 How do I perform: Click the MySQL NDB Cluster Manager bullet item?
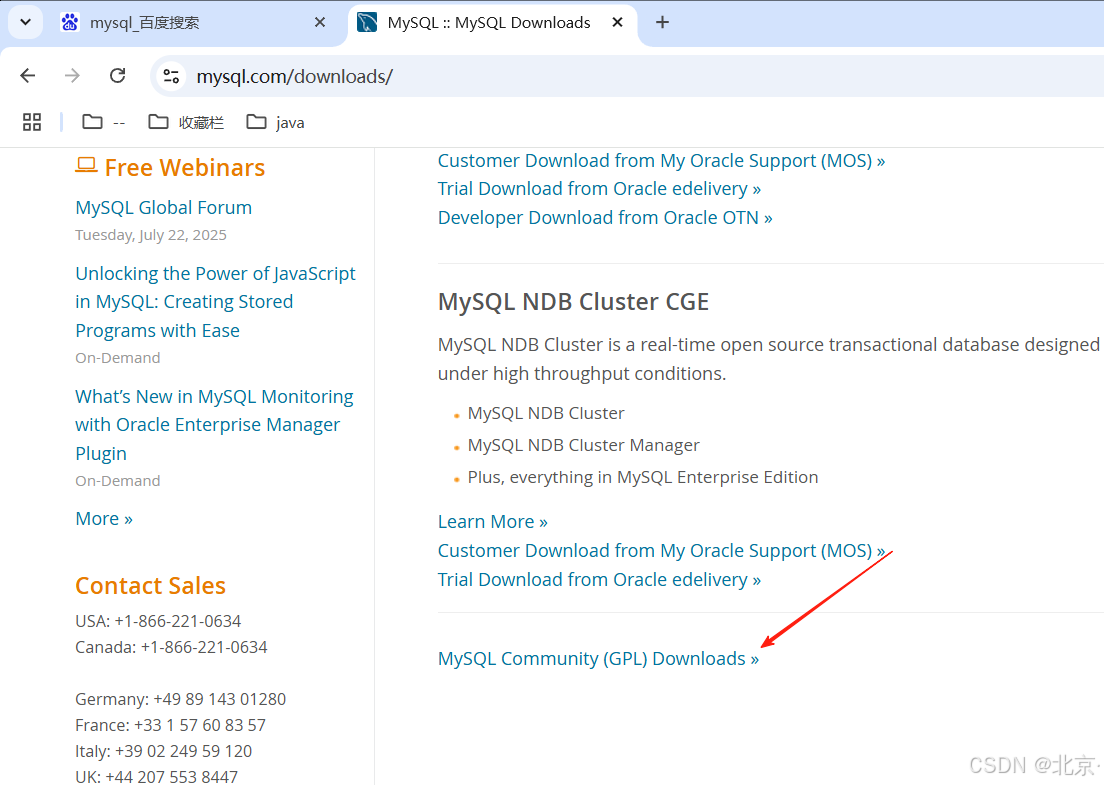(583, 445)
